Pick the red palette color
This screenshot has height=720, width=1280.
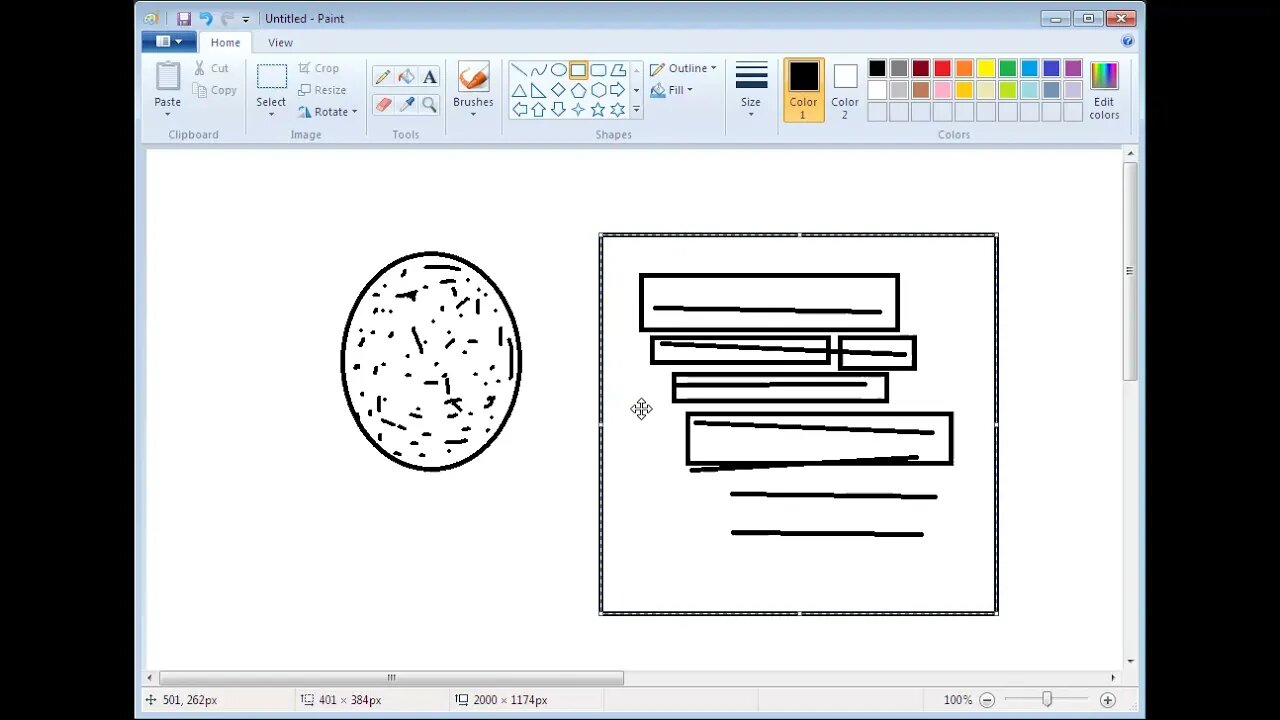pos(942,68)
